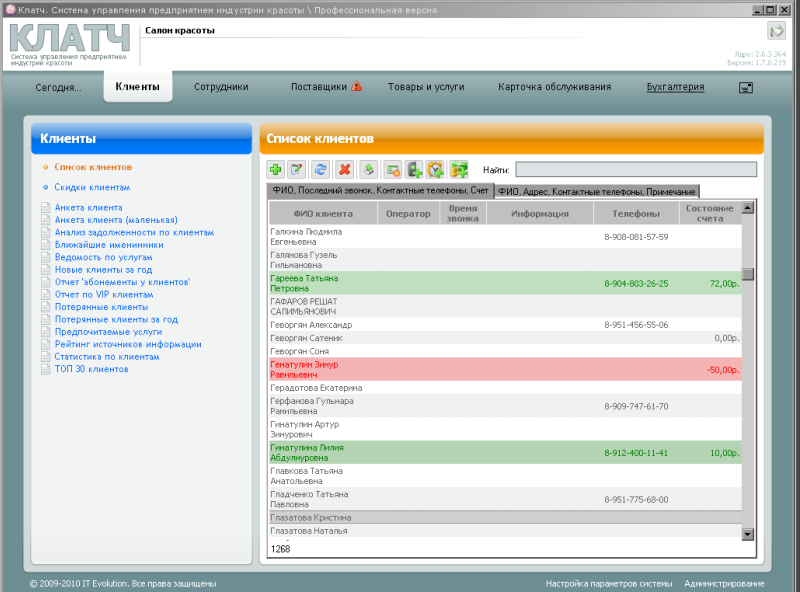
Task: Click the scroll down arrow of client list
Action: 747,535
